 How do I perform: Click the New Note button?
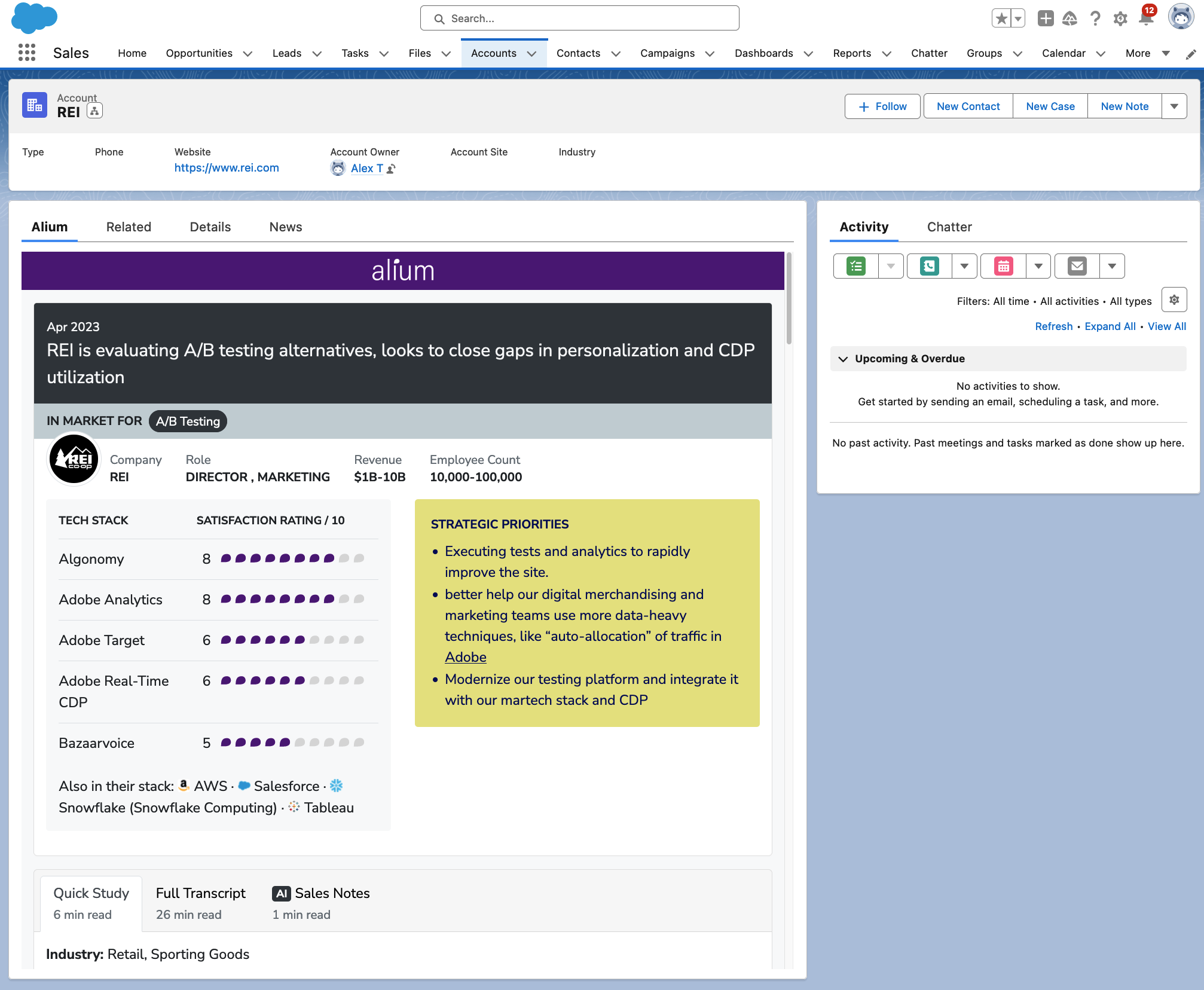point(1124,106)
